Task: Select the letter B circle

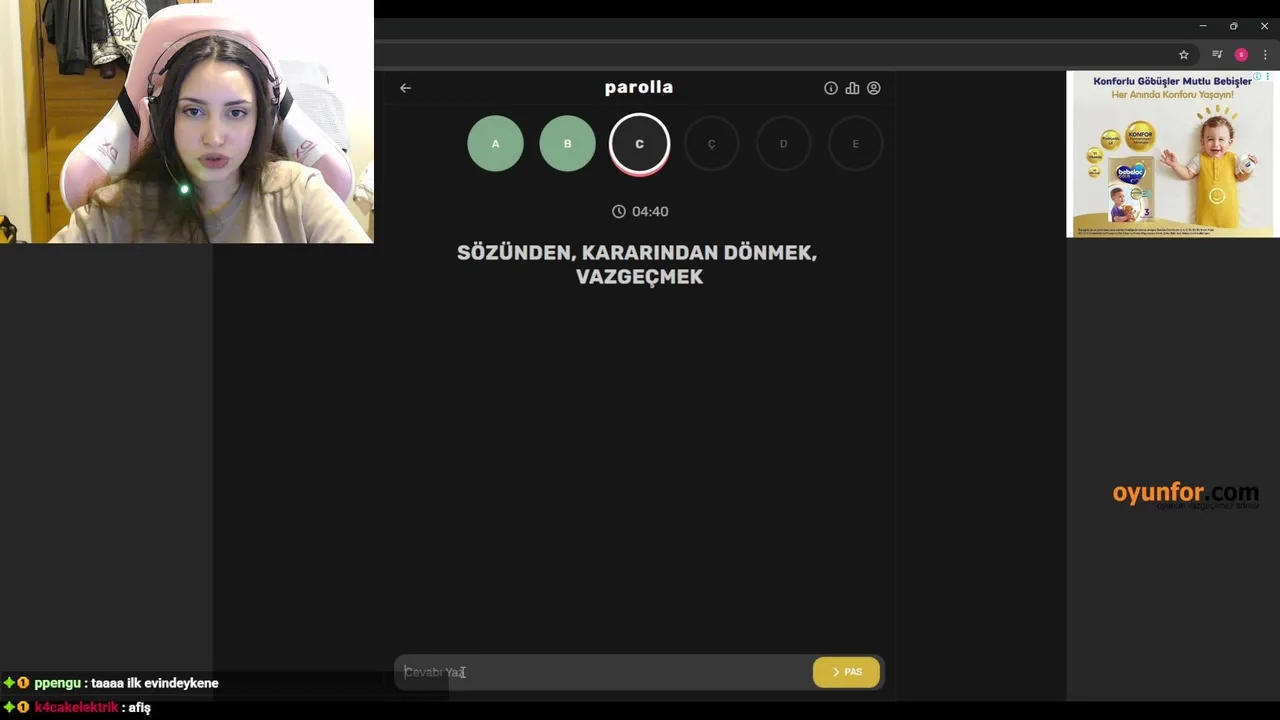Action: (x=567, y=144)
